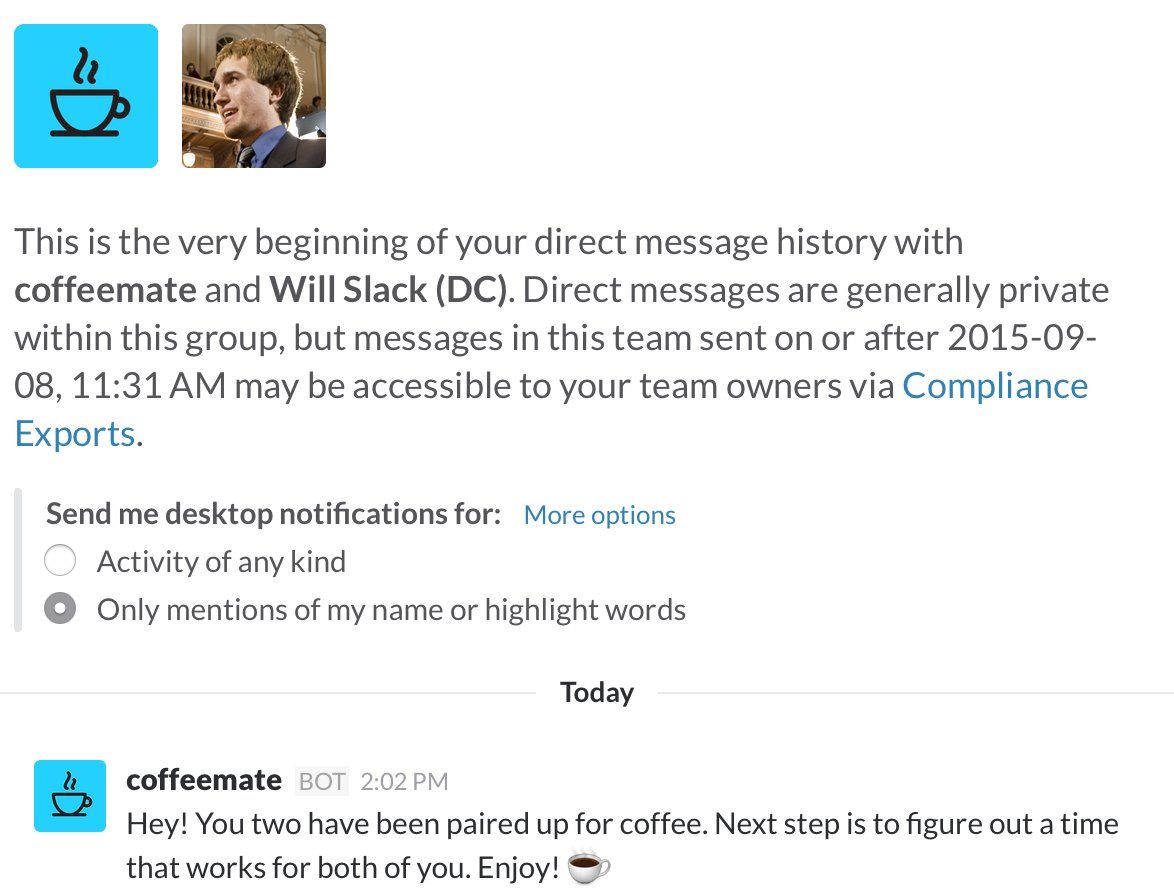
Task: Click the coffeemate sender name in message
Action: tap(204, 780)
